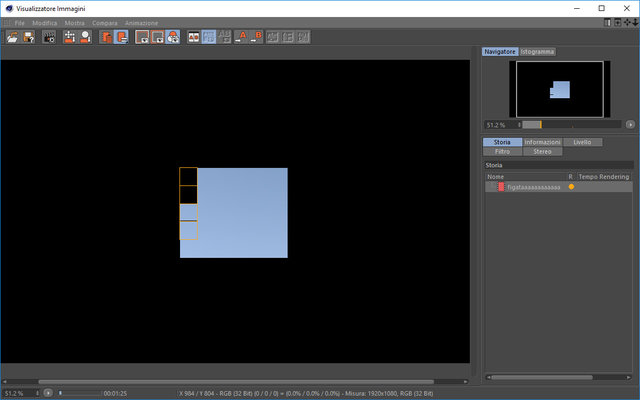Click the round arrow button beside navigator slider
The image size is (640, 400).
click(630, 124)
